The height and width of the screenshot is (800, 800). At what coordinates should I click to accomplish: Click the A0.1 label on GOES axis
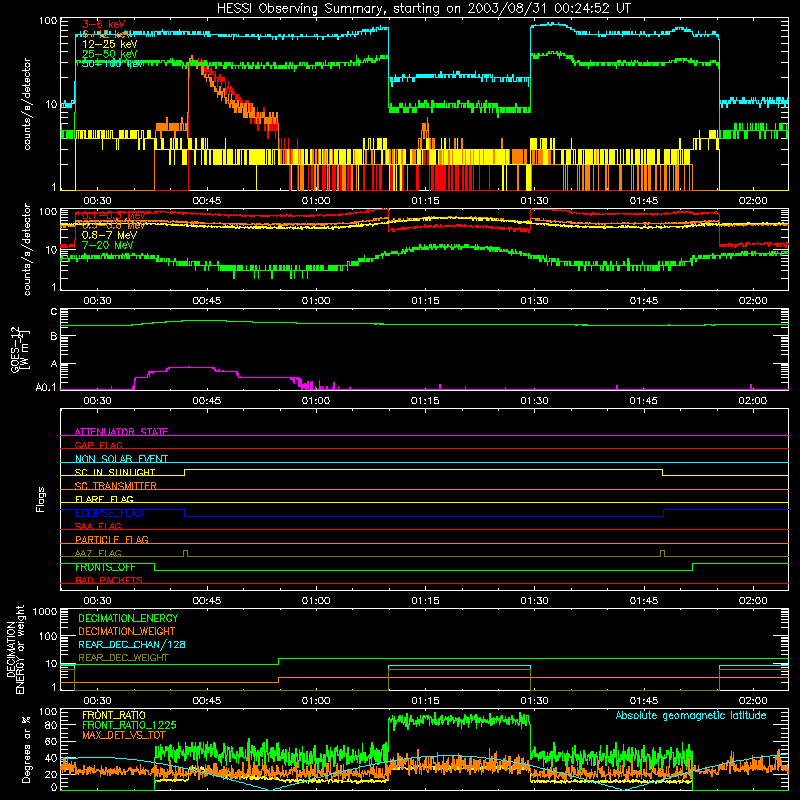[46, 387]
